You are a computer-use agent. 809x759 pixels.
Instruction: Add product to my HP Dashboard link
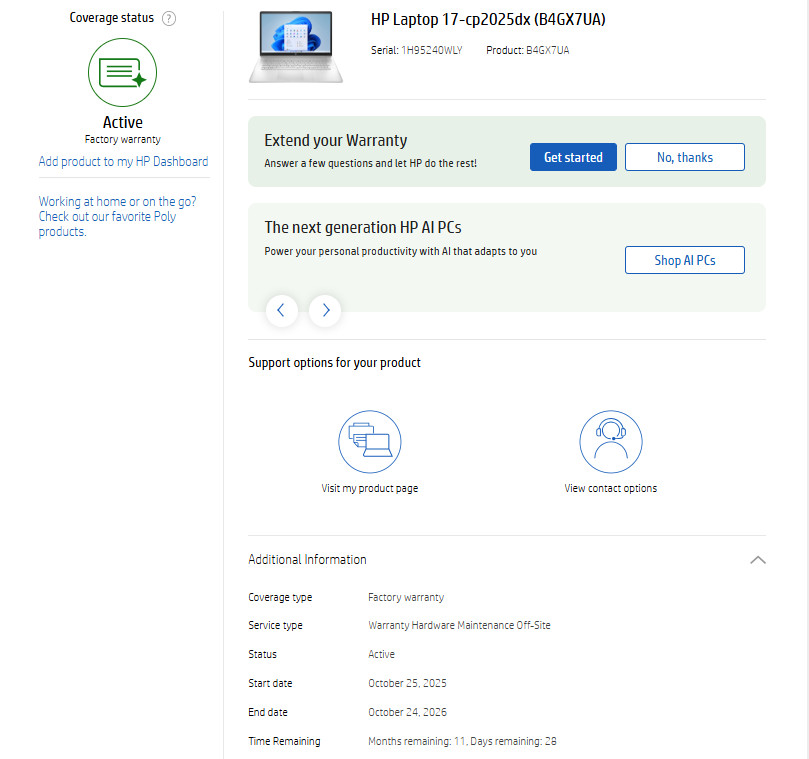point(123,162)
